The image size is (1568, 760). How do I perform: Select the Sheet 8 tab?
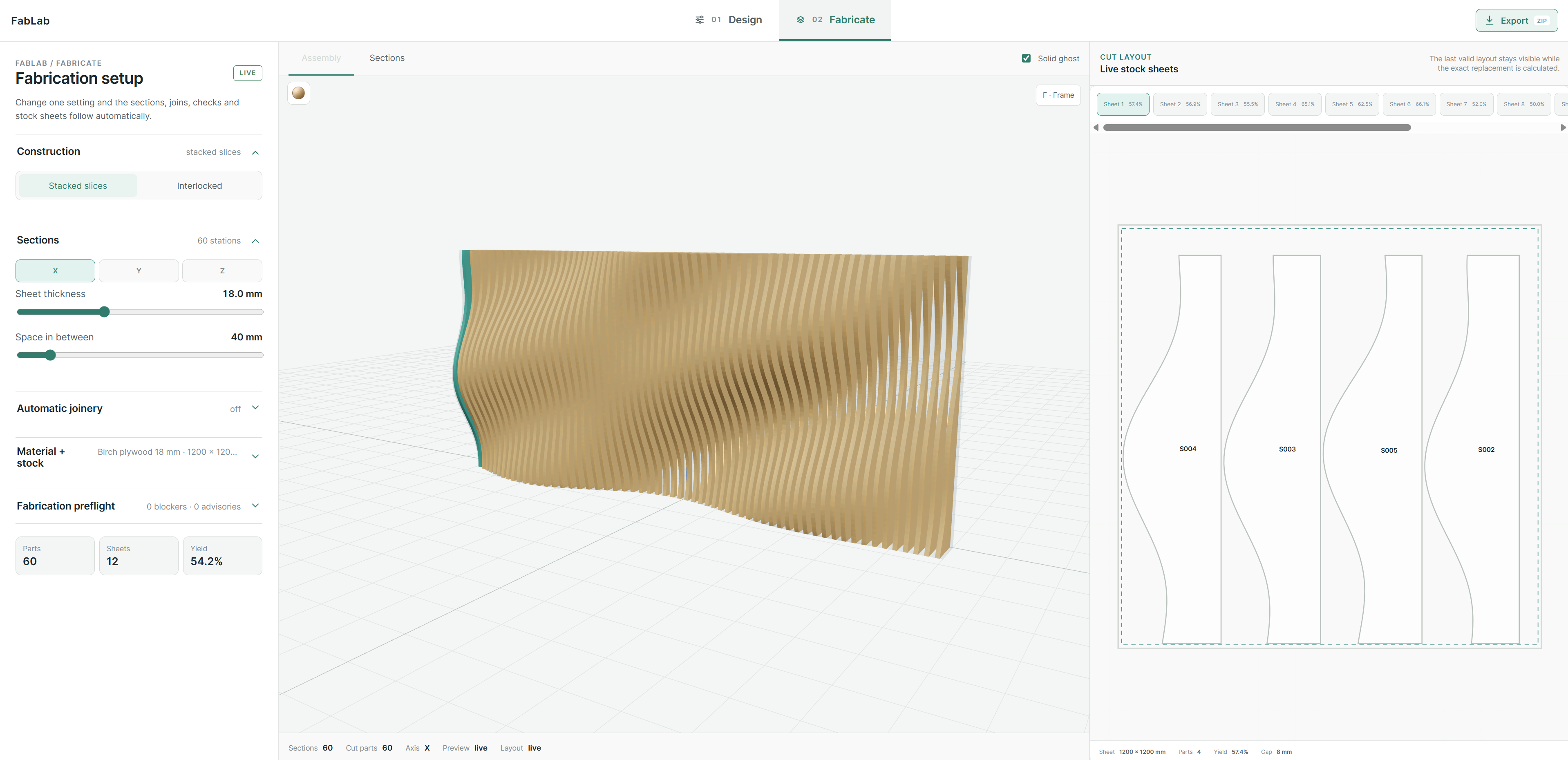tap(1523, 104)
